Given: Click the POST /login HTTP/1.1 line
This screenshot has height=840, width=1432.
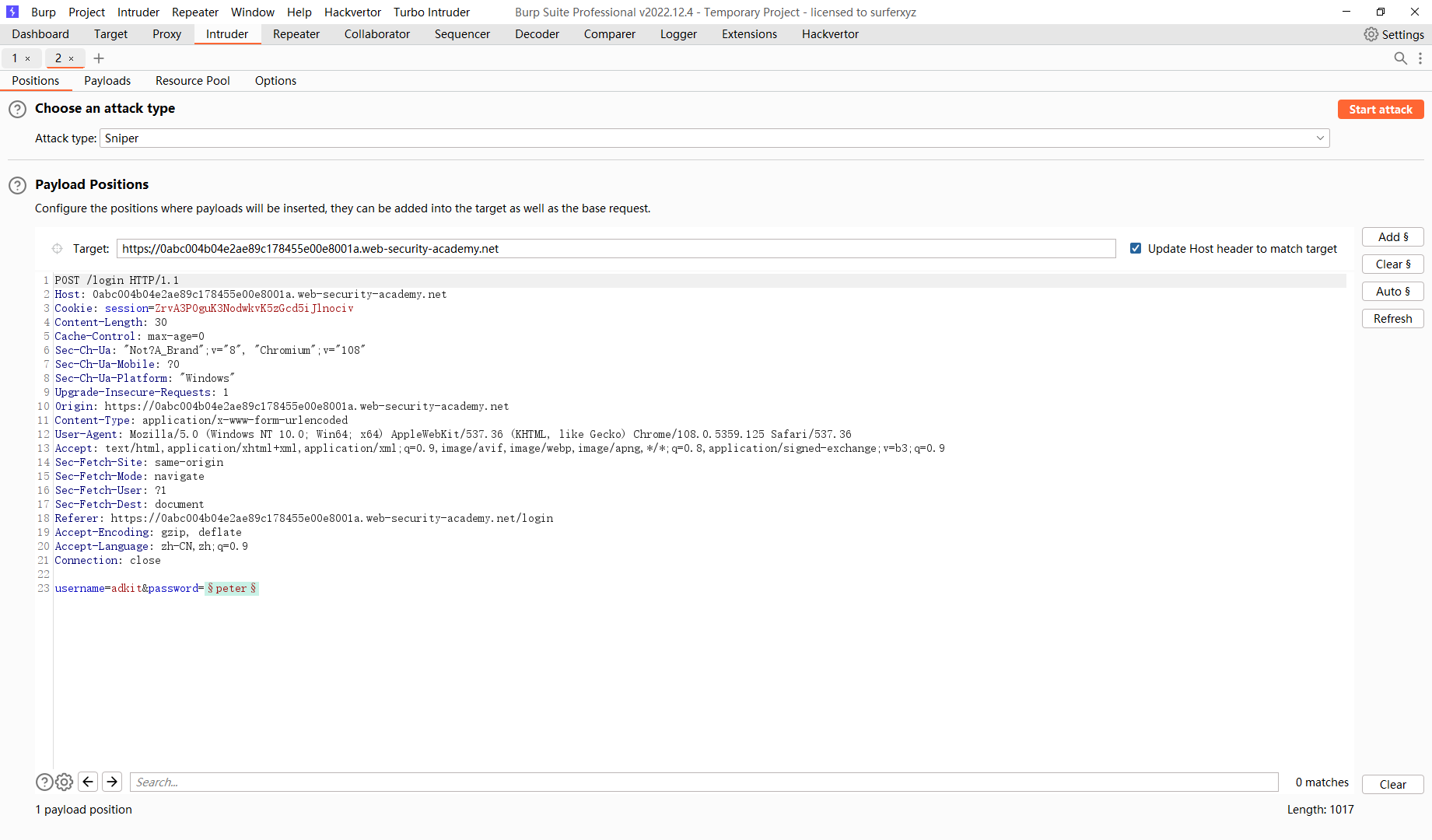Looking at the screenshot, I should [117, 281].
